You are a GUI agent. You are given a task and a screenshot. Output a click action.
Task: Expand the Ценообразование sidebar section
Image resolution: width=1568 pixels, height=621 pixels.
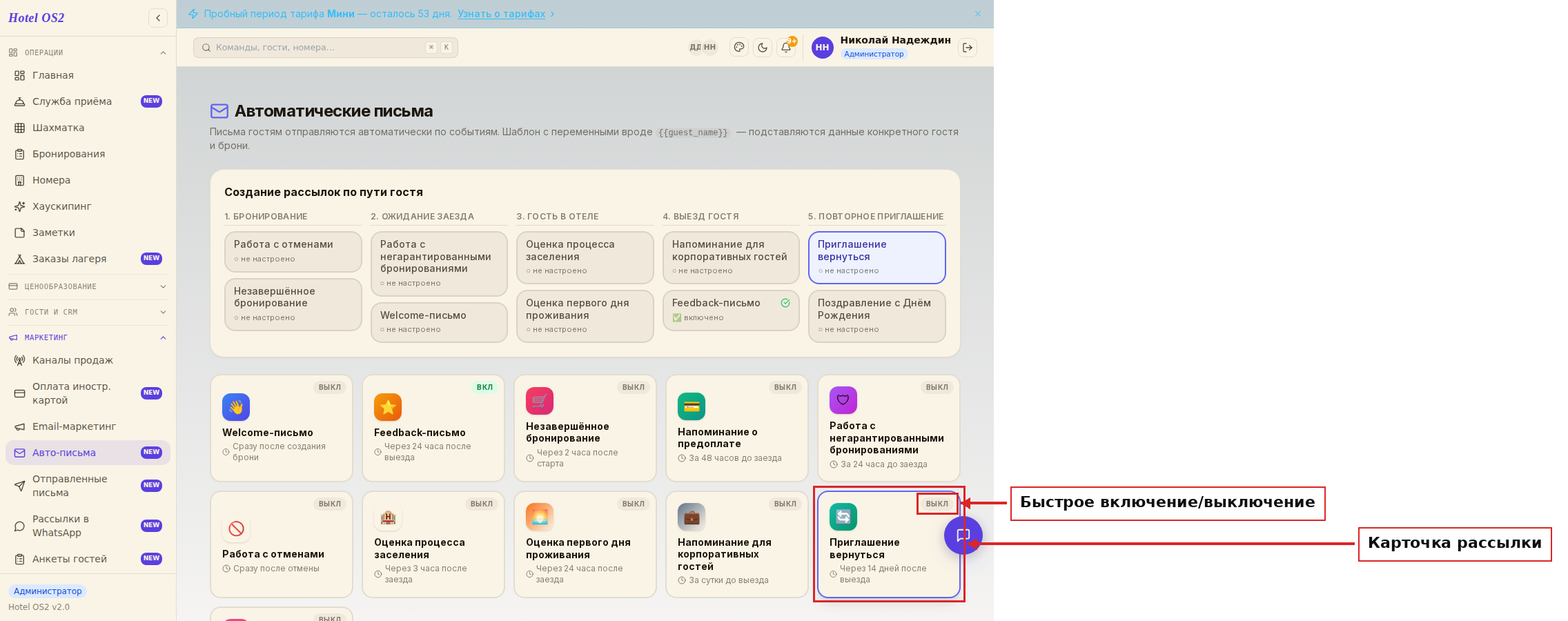pyautogui.click(x=88, y=286)
